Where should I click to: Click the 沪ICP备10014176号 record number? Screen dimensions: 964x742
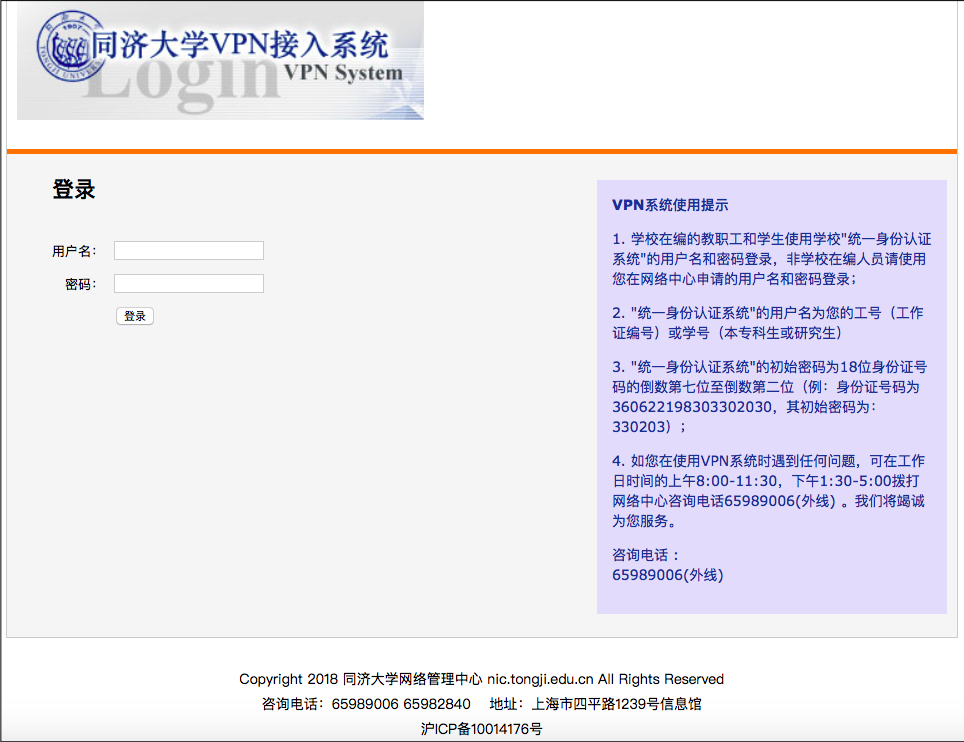point(481,729)
